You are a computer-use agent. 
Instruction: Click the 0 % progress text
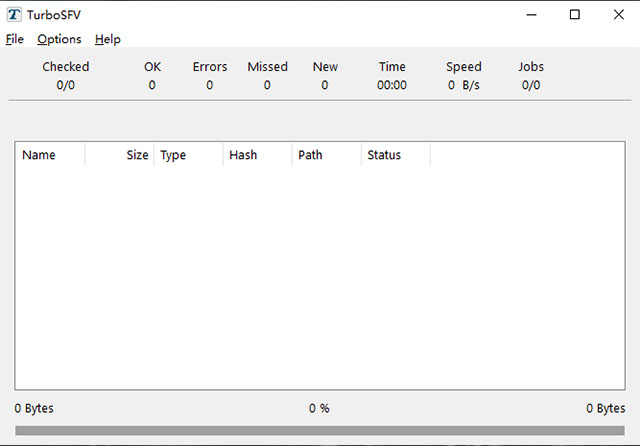pos(319,408)
